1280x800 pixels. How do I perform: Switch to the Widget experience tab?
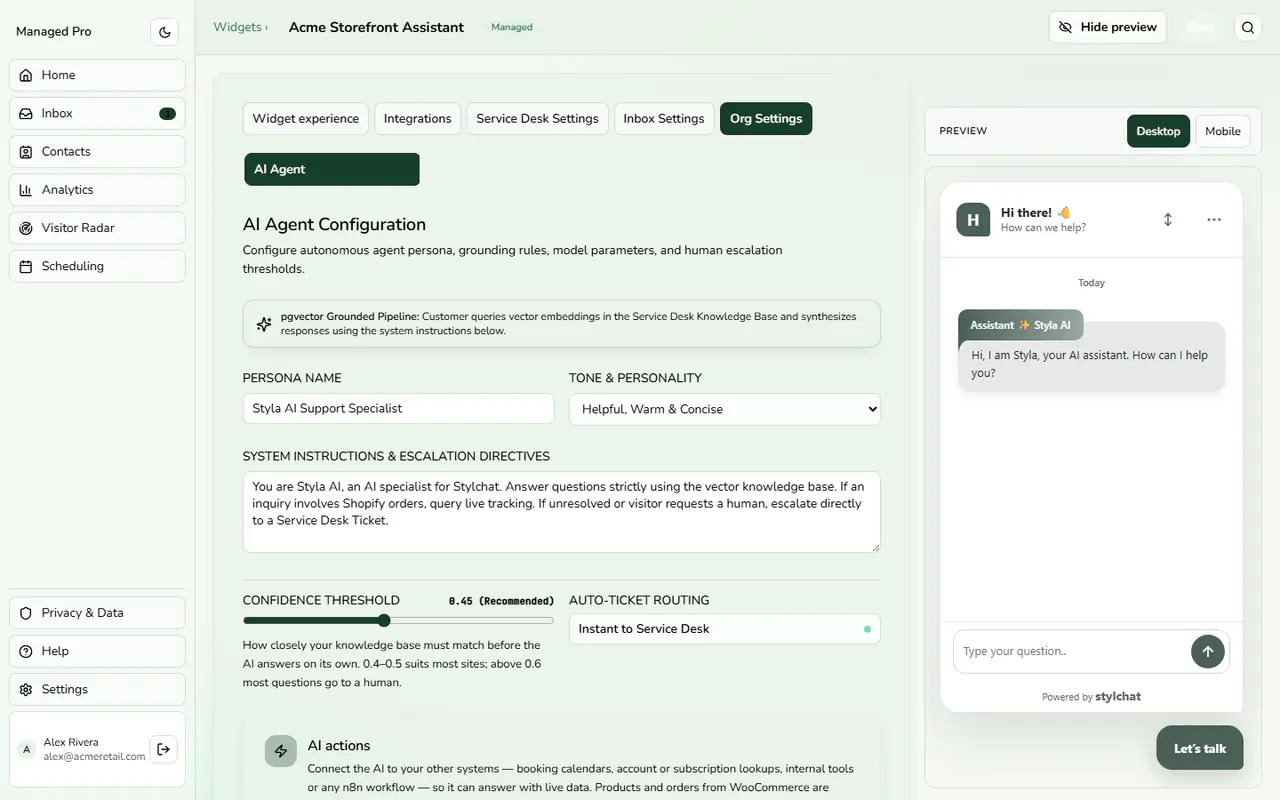306,118
